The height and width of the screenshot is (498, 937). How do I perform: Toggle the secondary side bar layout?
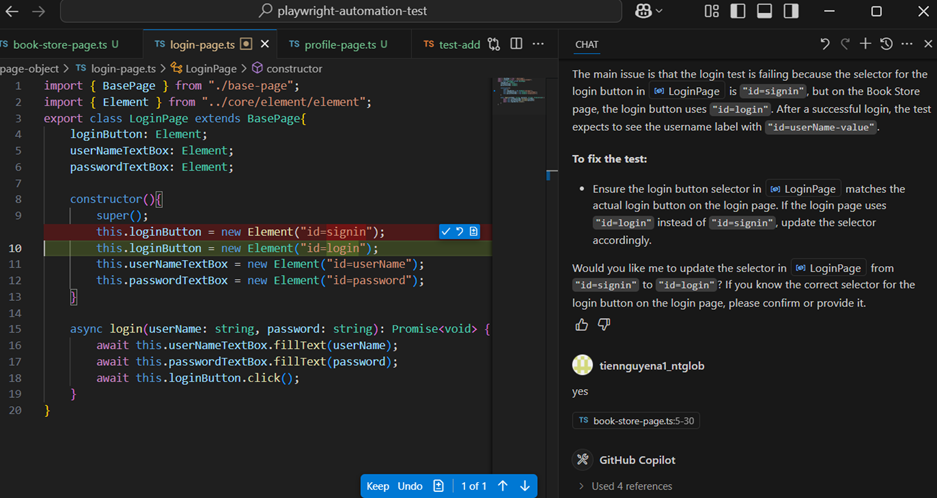point(791,12)
